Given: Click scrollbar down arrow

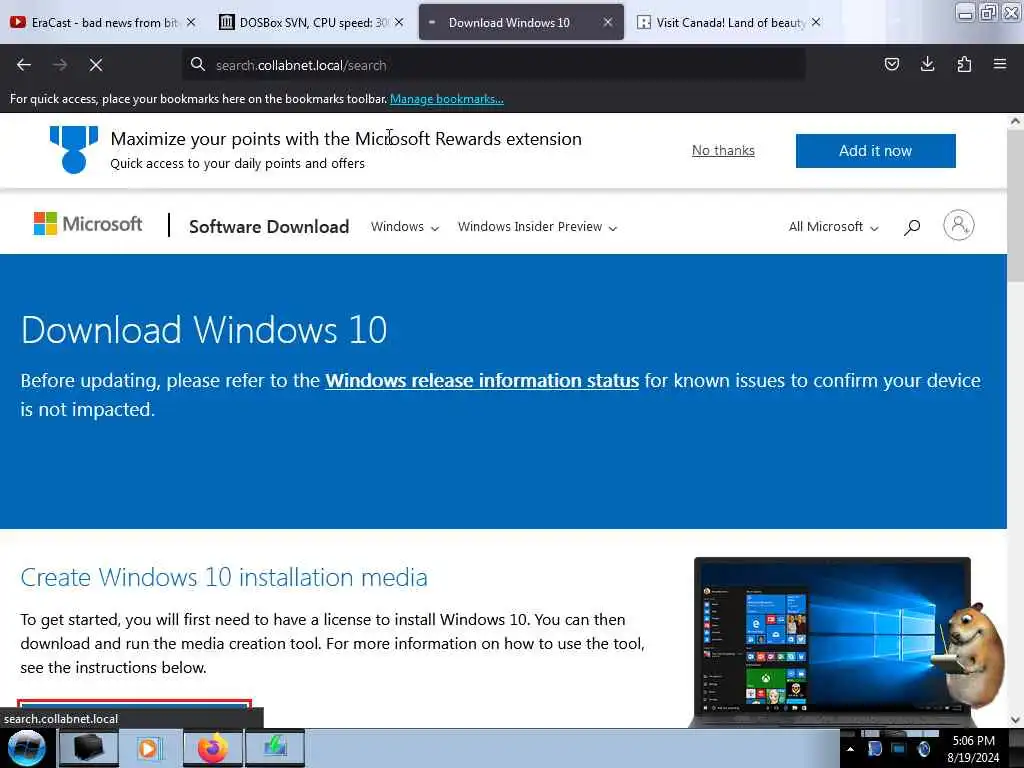Looking at the screenshot, I should click(x=1015, y=720).
